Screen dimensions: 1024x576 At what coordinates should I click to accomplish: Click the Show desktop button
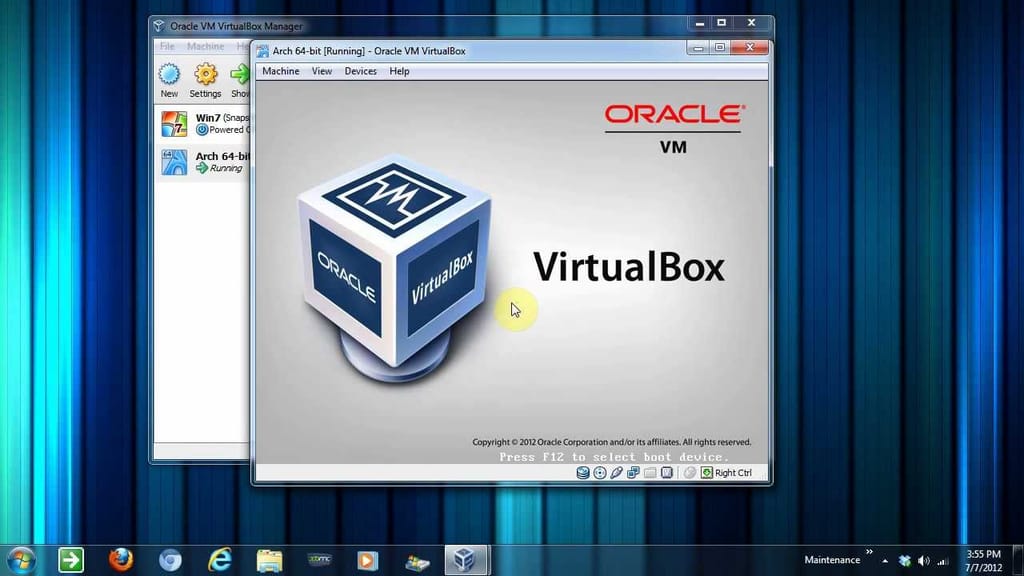click(x=1018, y=560)
